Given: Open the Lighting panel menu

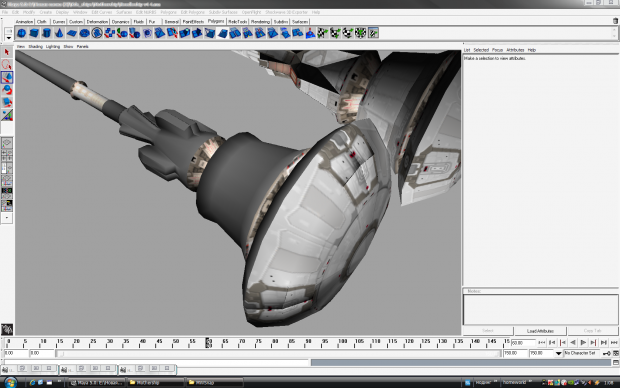Looking at the screenshot, I should tap(53, 47).
